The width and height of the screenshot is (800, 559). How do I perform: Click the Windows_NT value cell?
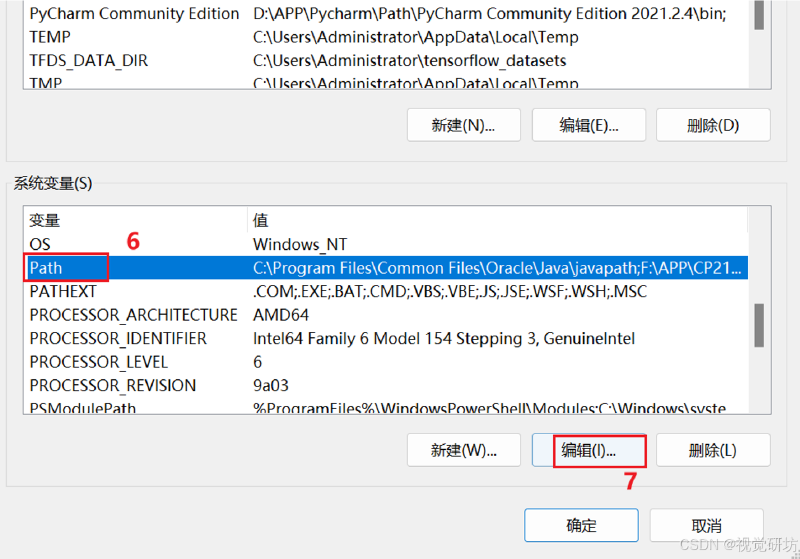click(300, 244)
